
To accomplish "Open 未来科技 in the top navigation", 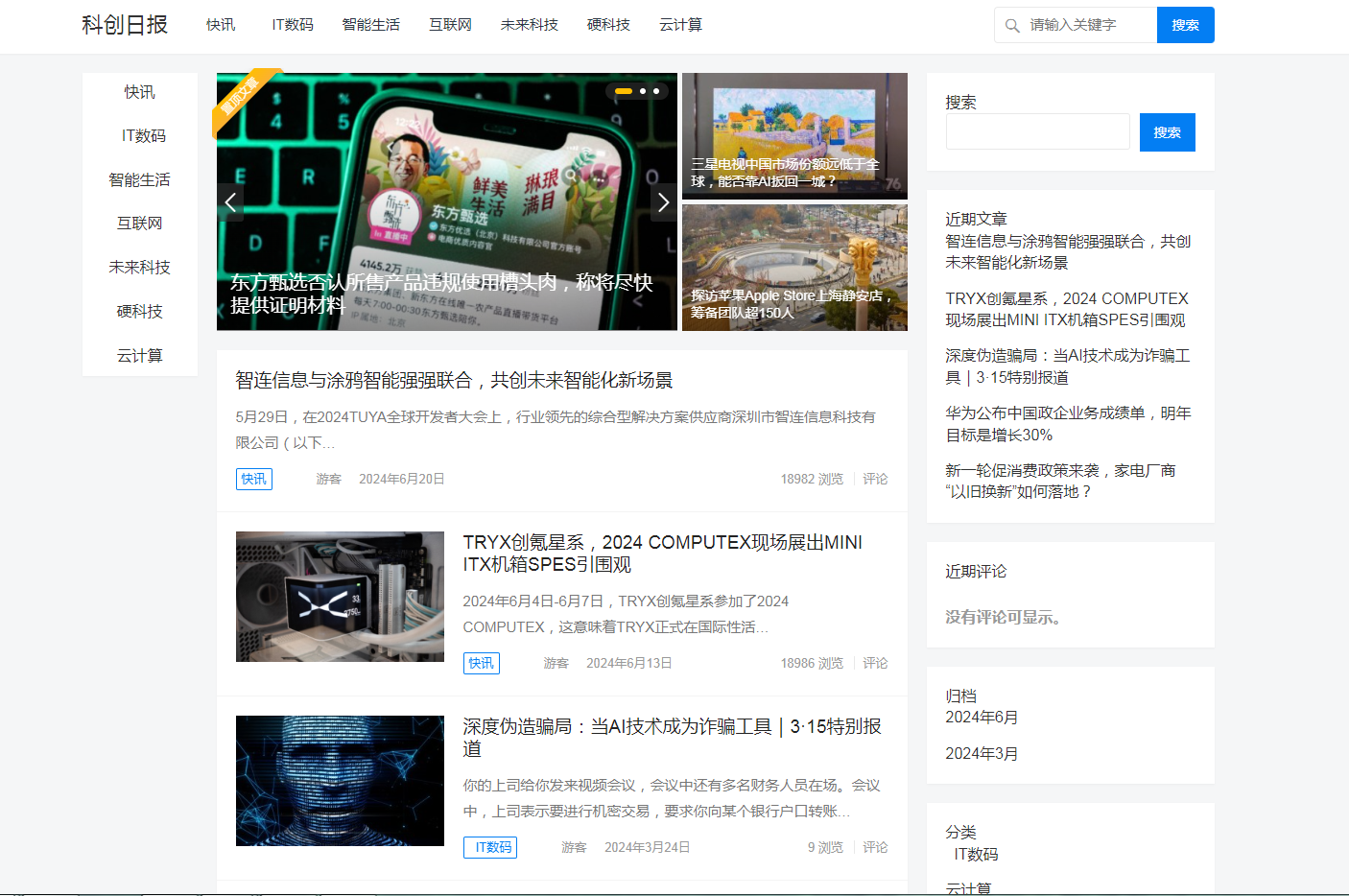I will (530, 25).
